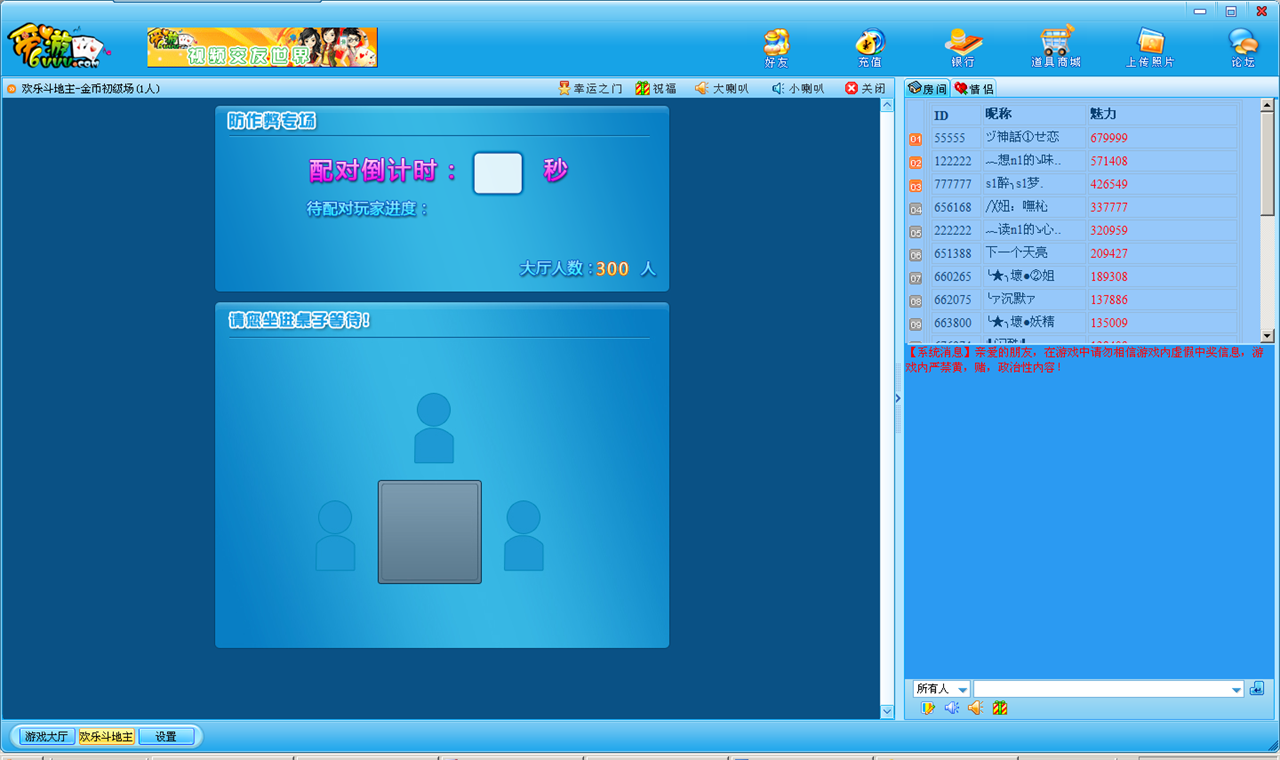Viewport: 1280px width, 760px height.
Task: Open the 道具商城 item shop
Action: pos(1056,46)
